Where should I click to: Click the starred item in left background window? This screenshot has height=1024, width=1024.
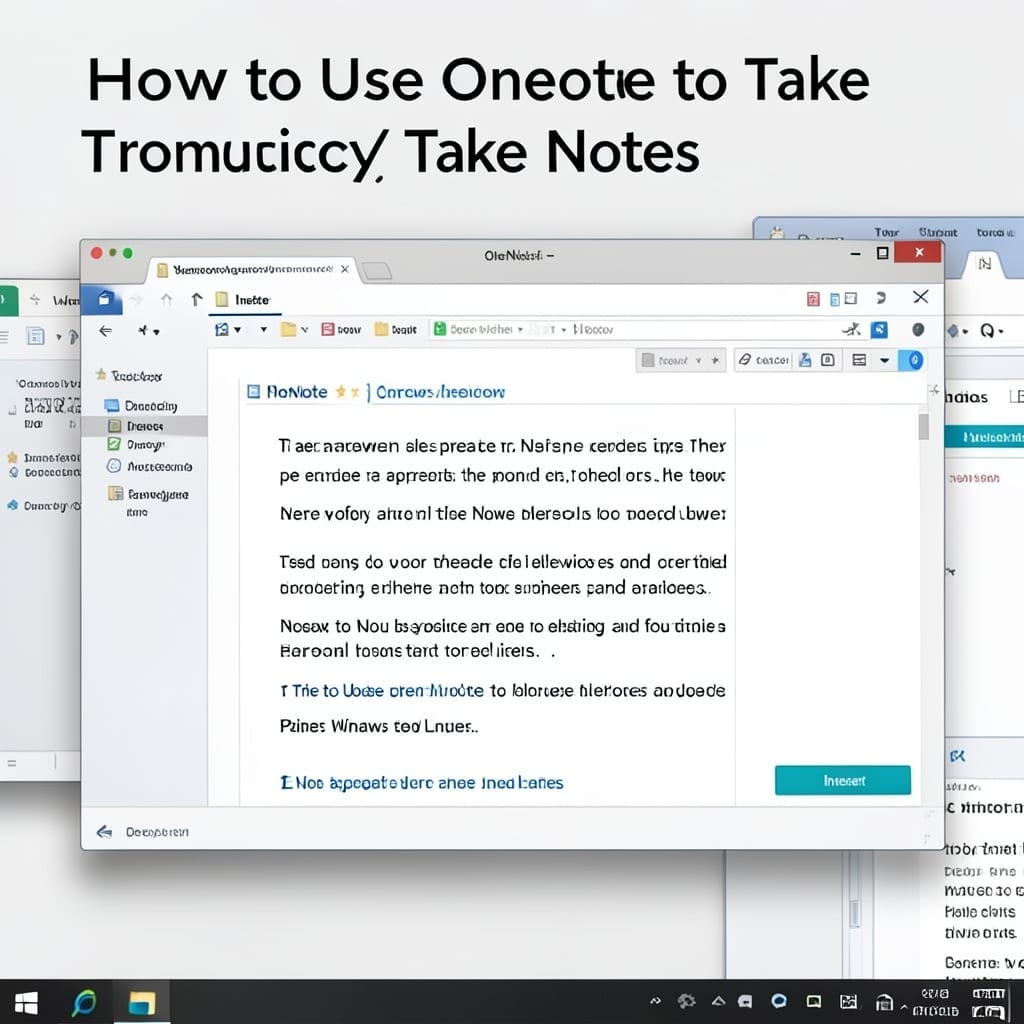tap(43, 457)
